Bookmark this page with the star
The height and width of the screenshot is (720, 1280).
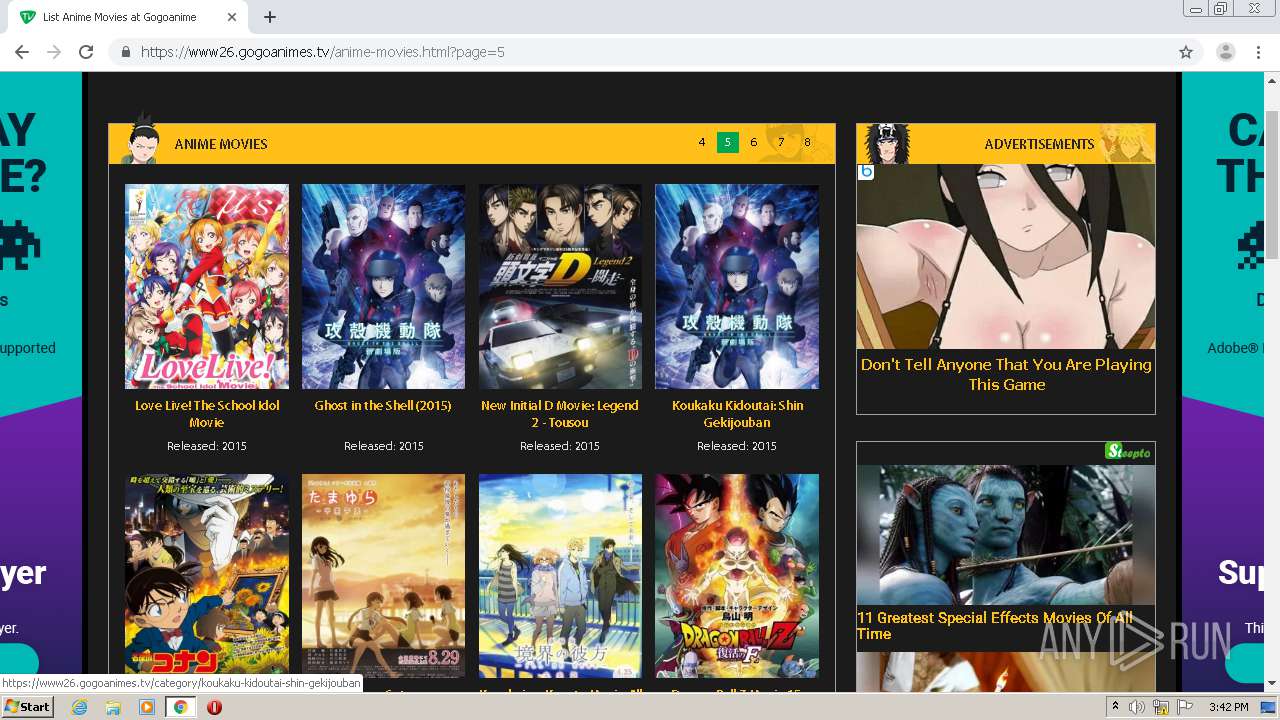click(x=1186, y=52)
